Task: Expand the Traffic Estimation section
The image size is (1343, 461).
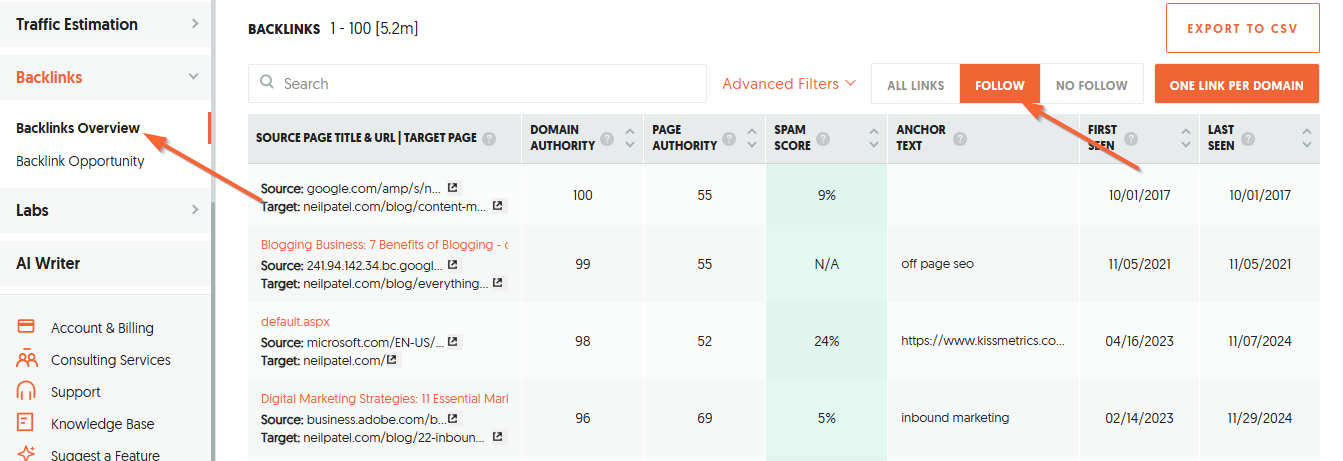Action: 105,24
